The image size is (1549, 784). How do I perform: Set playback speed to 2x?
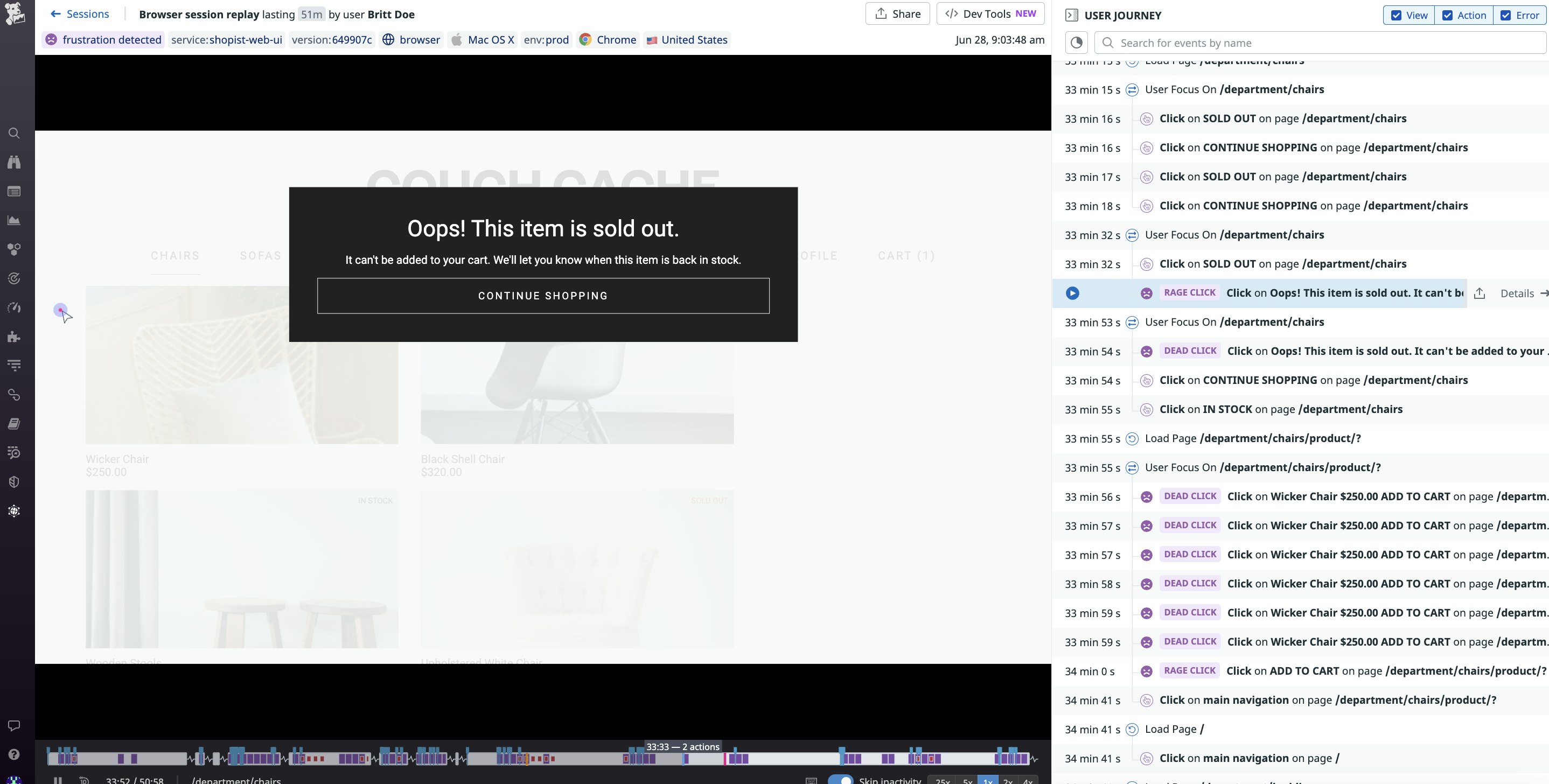1008,781
